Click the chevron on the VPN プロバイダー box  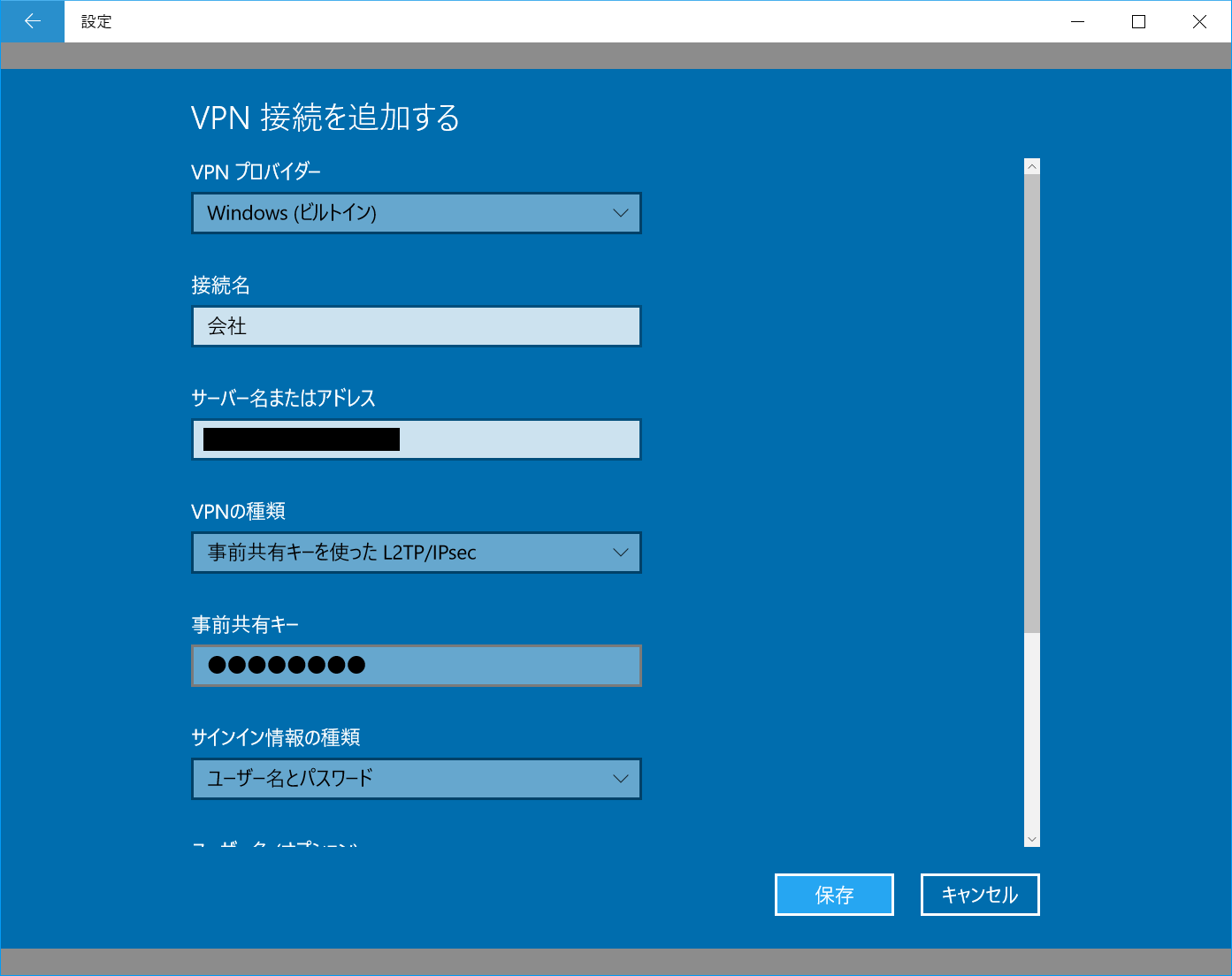coord(620,213)
